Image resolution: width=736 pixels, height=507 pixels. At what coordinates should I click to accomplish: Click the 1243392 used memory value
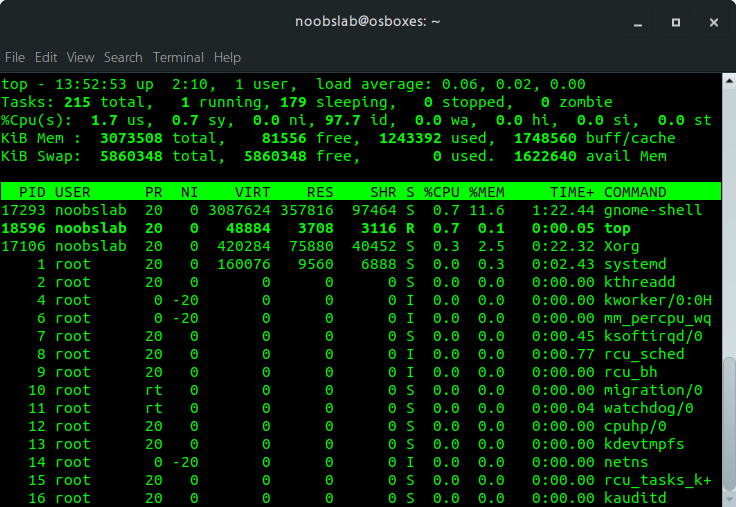click(410, 138)
